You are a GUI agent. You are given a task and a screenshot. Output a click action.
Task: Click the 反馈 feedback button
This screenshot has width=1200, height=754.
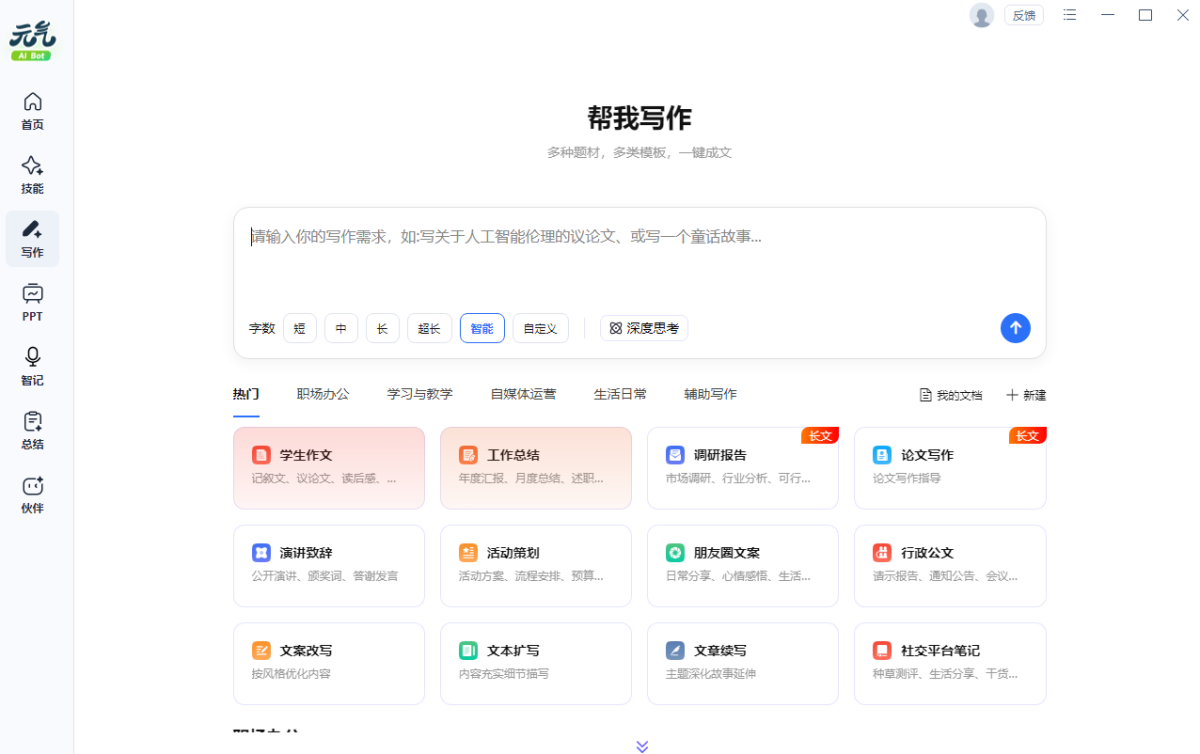coord(1023,15)
